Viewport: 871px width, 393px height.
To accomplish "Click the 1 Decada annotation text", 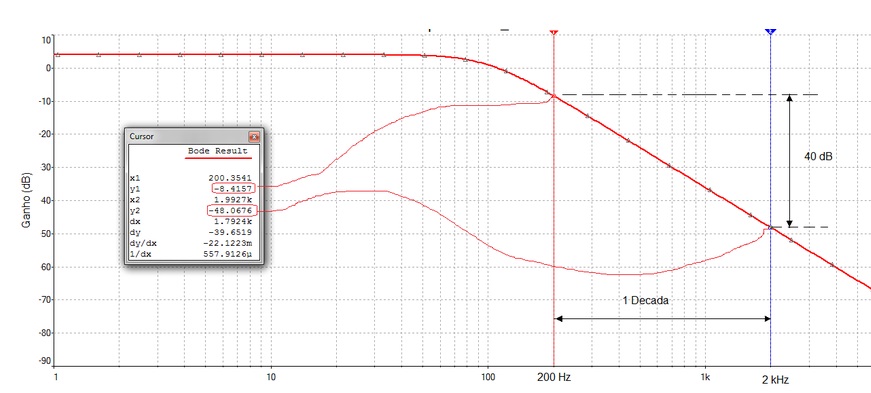I will pos(645,300).
